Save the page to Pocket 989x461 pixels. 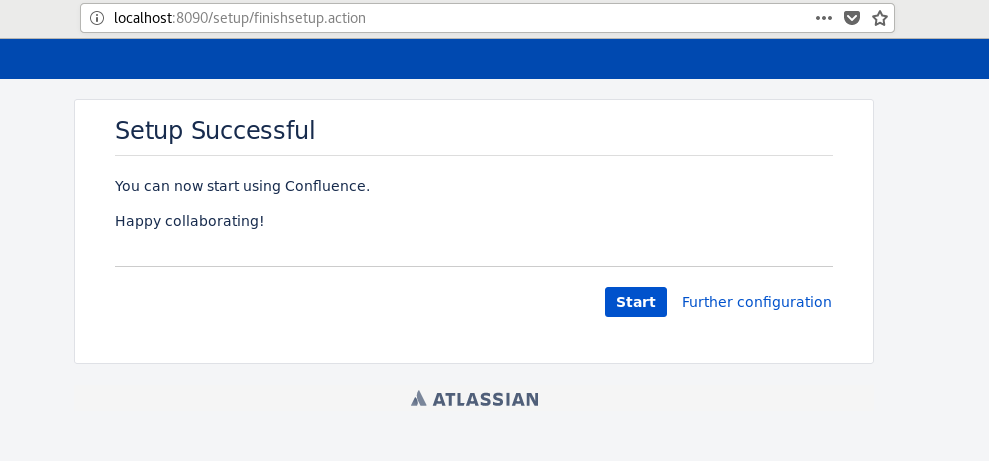click(x=852, y=18)
